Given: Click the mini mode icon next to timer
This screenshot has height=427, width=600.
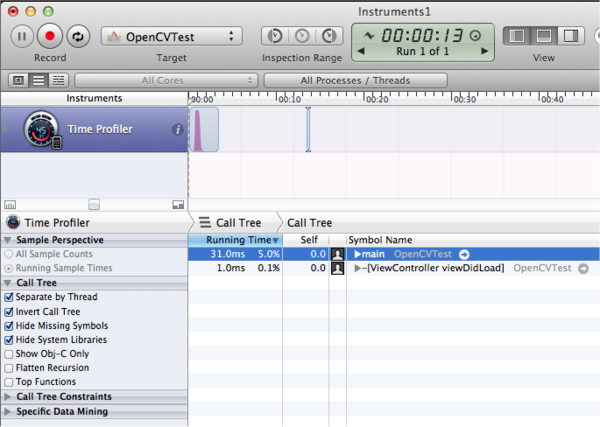Looking at the screenshot, I should [x=475, y=36].
